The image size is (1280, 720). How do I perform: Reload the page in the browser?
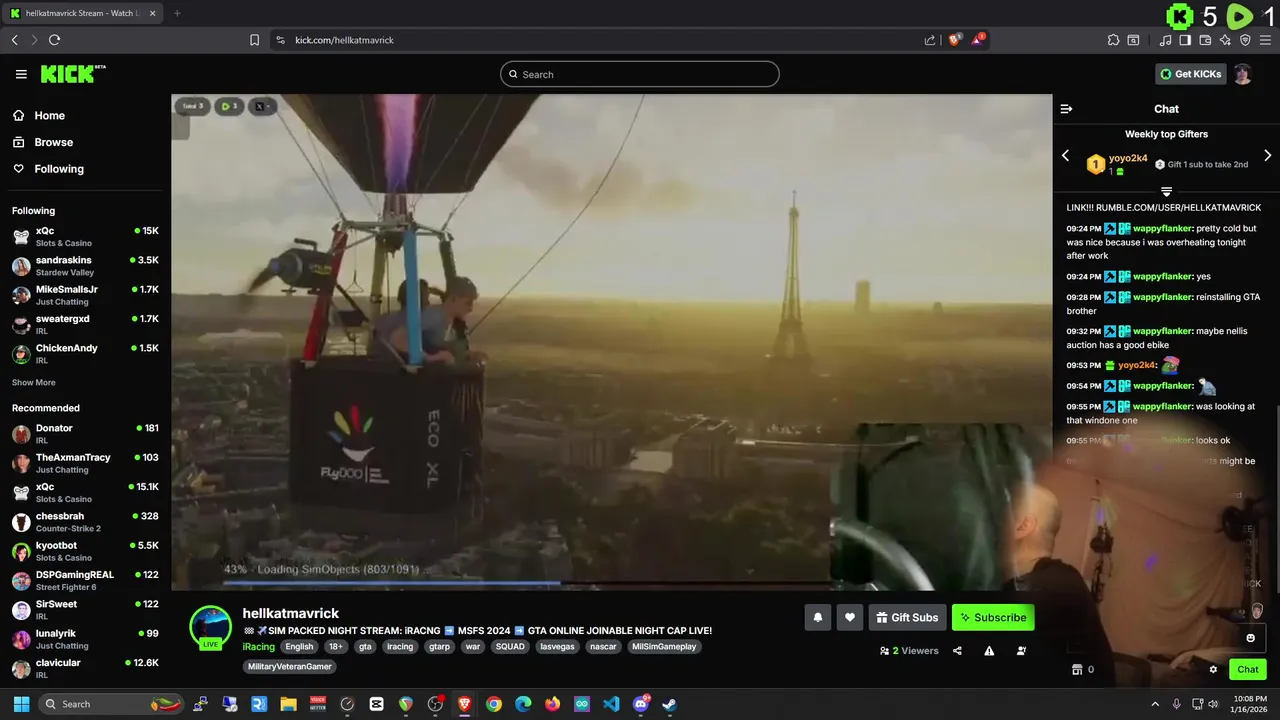point(54,40)
